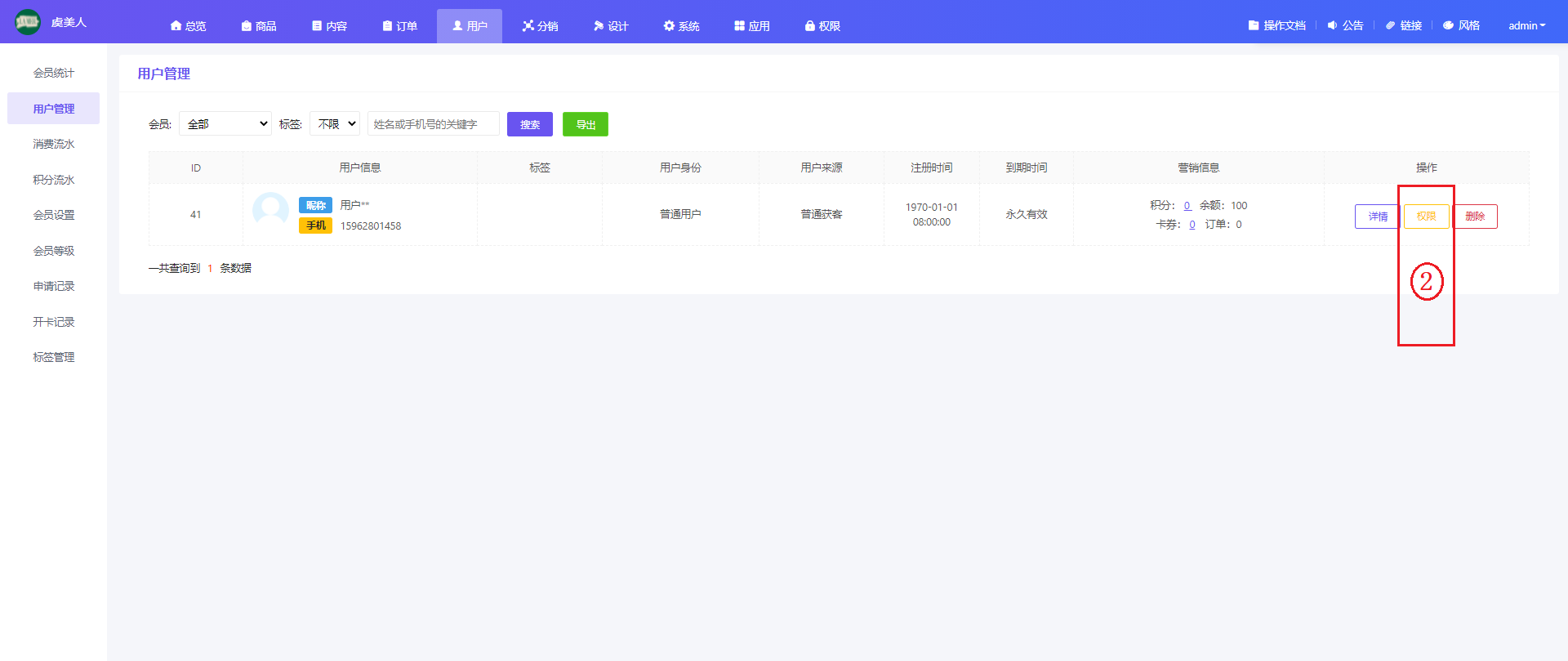Image resolution: width=1568 pixels, height=661 pixels.
Task: Open the 设计 design icon
Action: tap(599, 26)
